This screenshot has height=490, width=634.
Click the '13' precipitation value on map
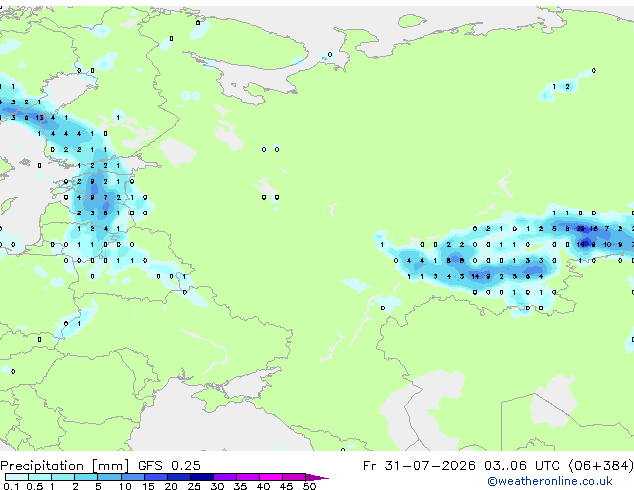(x=39, y=118)
